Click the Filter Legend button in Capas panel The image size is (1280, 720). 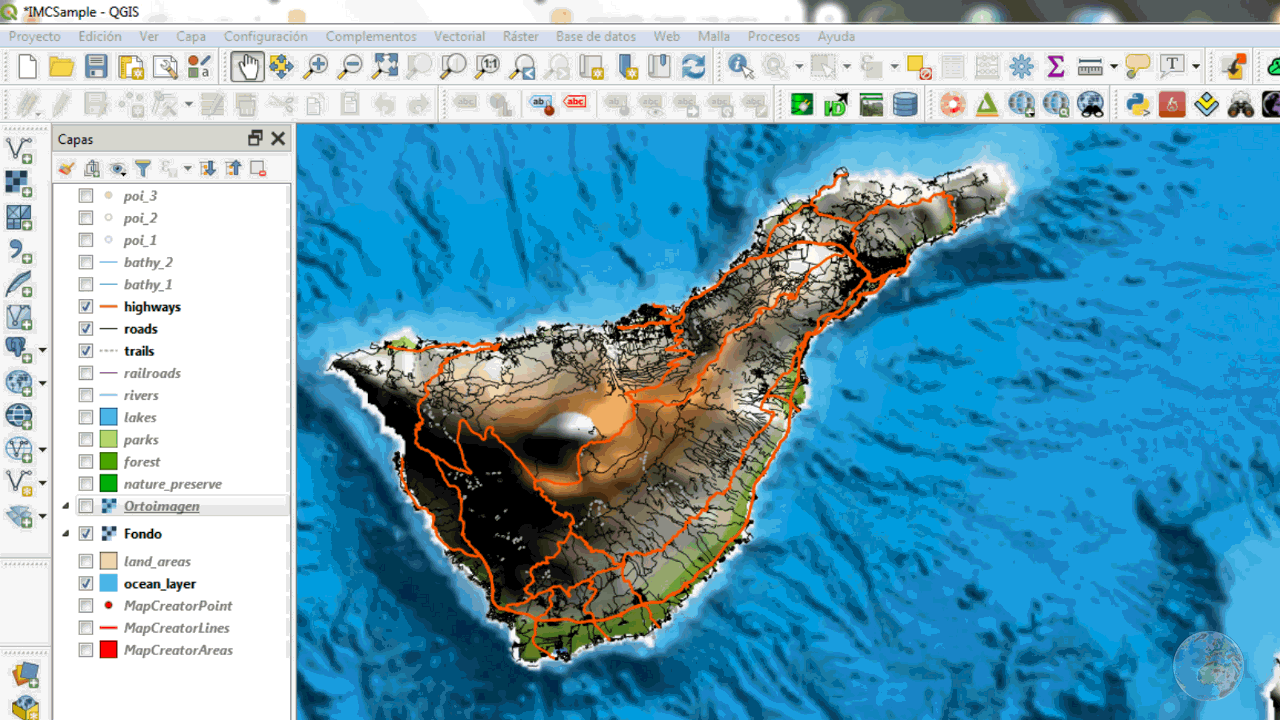tap(143, 168)
